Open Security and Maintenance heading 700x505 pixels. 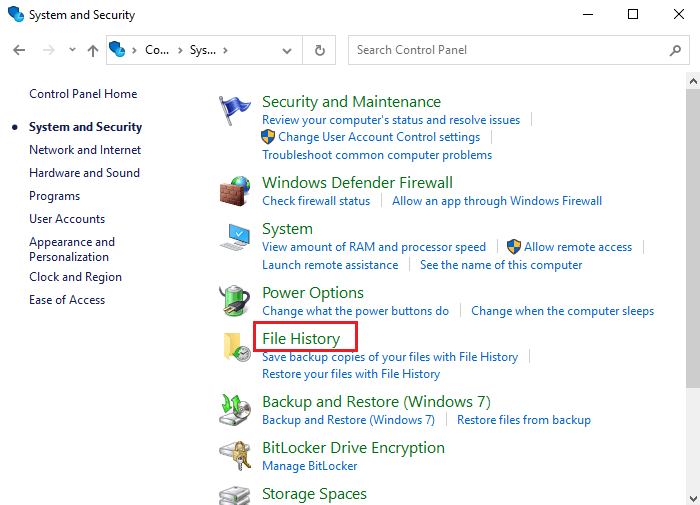coord(351,102)
